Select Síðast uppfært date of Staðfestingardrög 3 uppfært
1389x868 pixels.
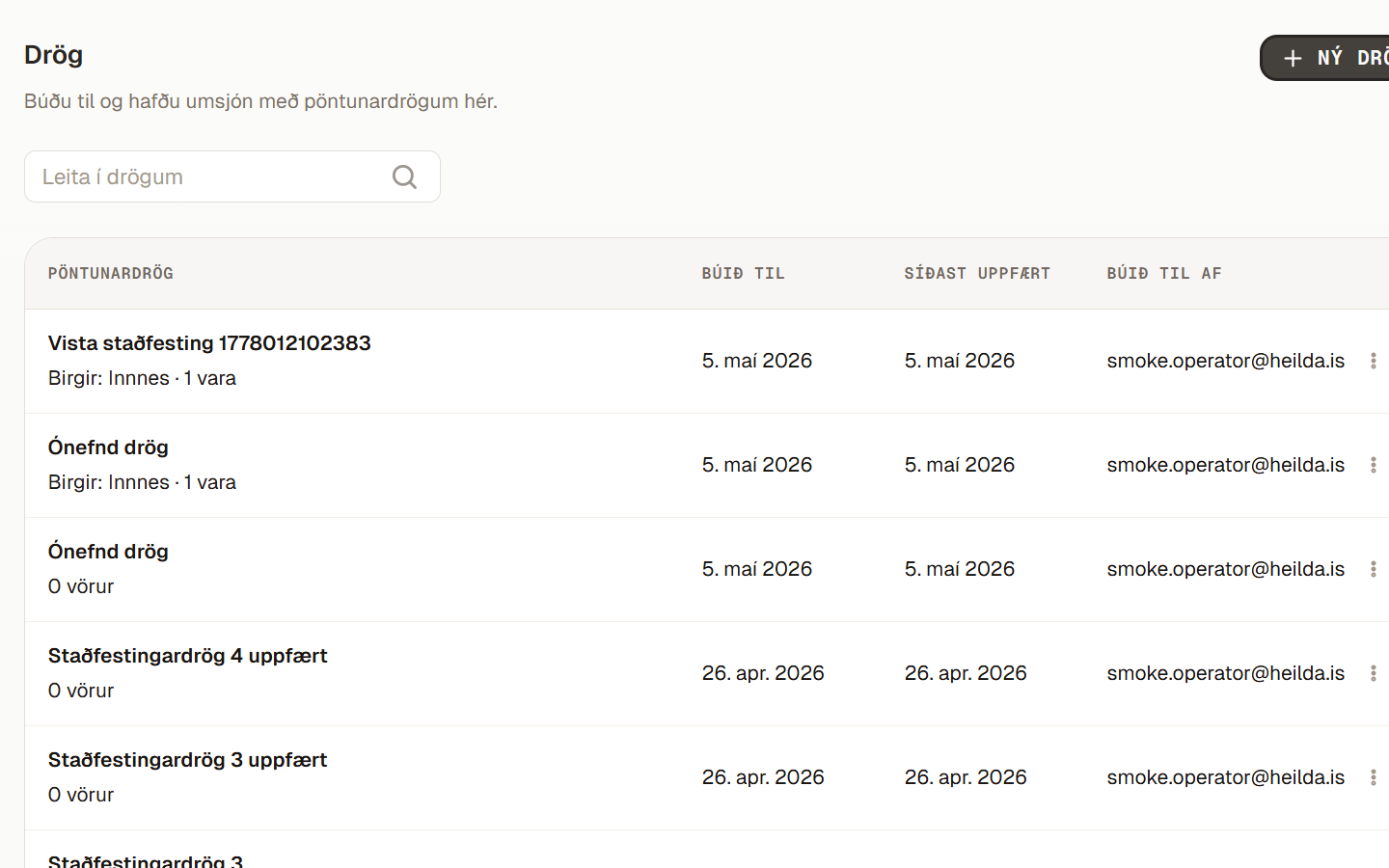[x=966, y=777]
